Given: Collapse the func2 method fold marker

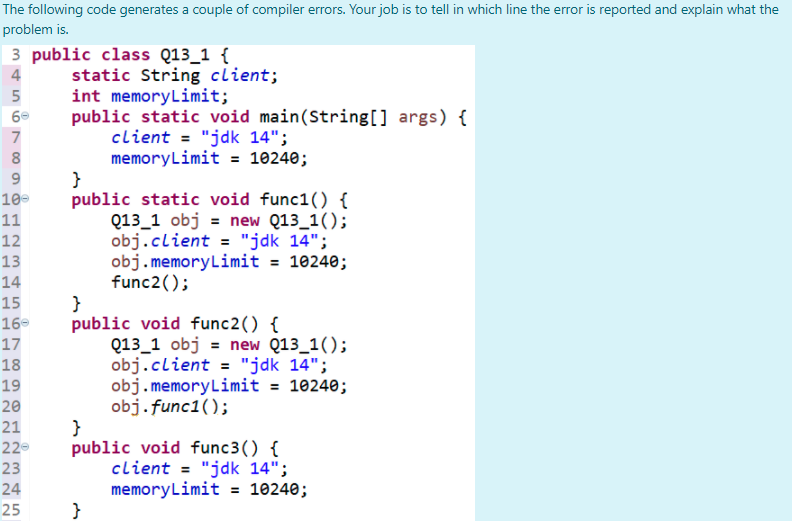Looking at the screenshot, I should click(x=25, y=323).
